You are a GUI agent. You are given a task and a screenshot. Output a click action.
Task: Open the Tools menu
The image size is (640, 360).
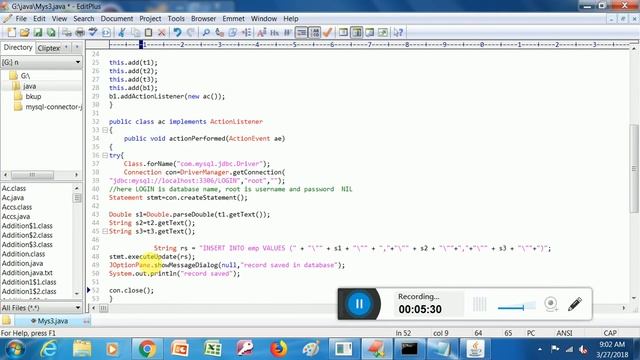176,19
